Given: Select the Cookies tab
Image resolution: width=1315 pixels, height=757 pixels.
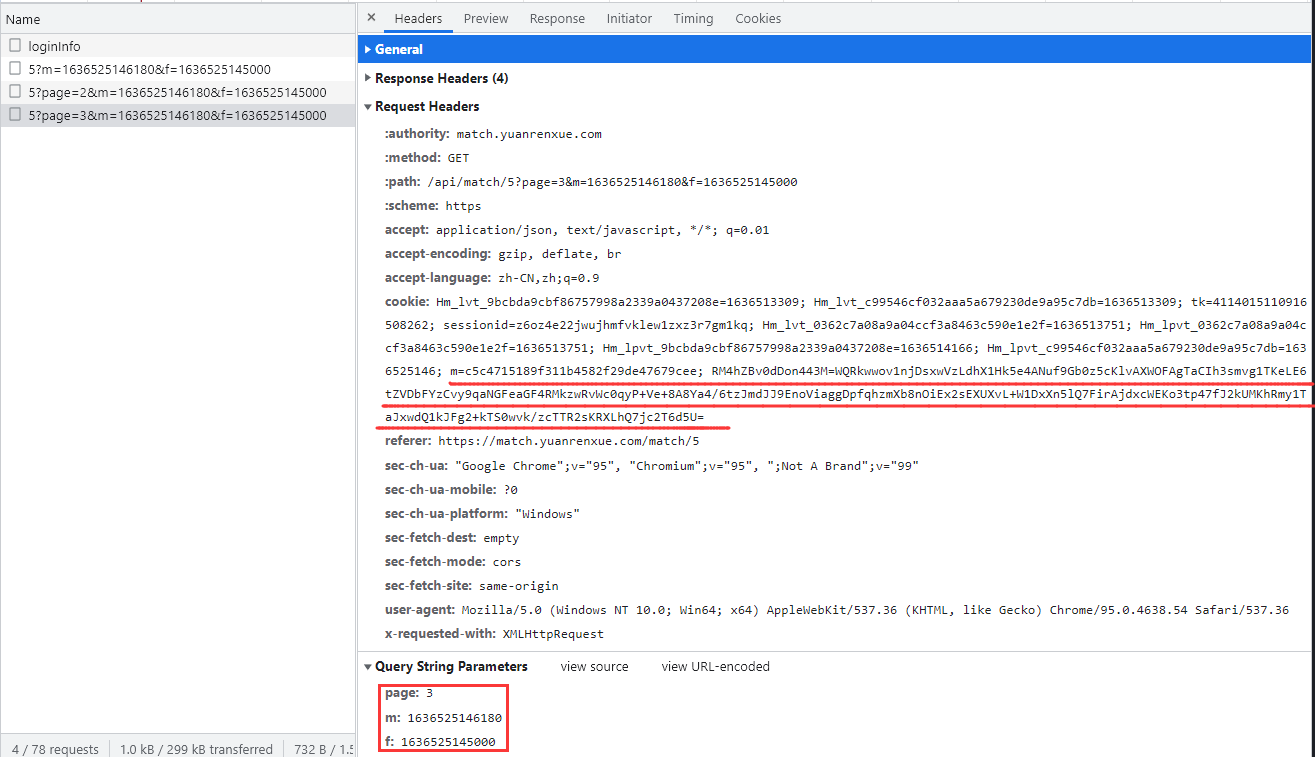Looking at the screenshot, I should pyautogui.click(x=758, y=19).
